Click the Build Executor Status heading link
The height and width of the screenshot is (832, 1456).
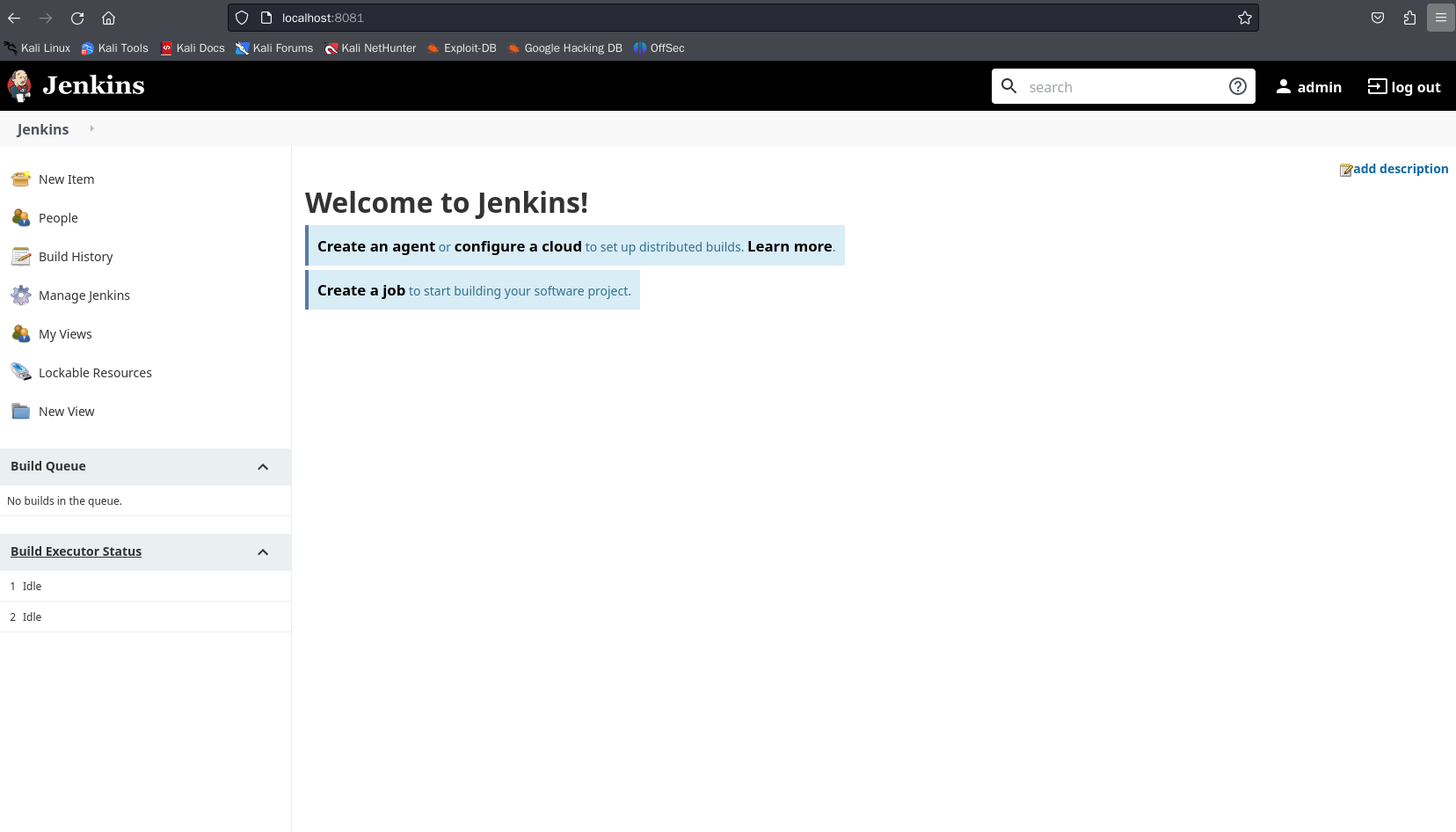point(76,551)
